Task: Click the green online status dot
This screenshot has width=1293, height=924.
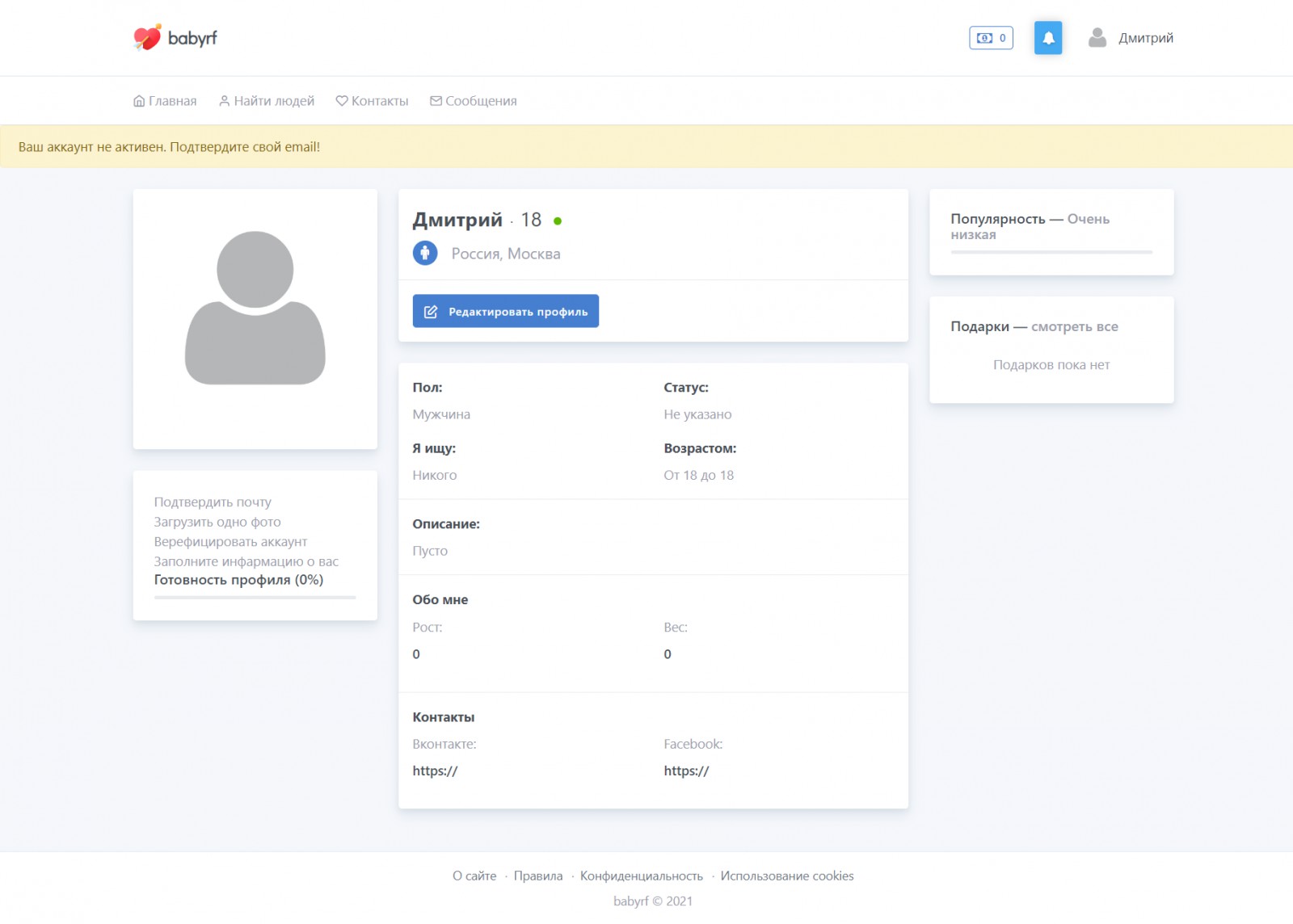Action: point(558,220)
